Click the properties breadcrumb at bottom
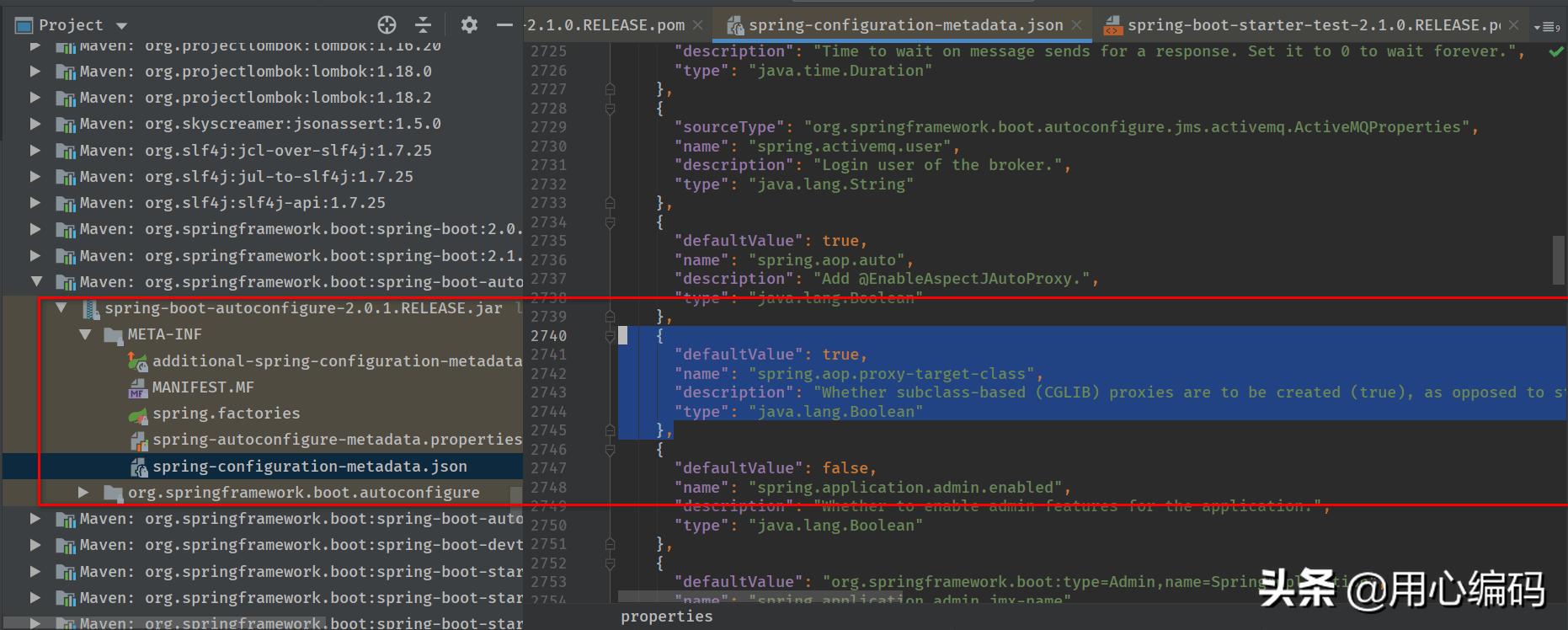Screen dimensions: 1568x630 [667, 617]
